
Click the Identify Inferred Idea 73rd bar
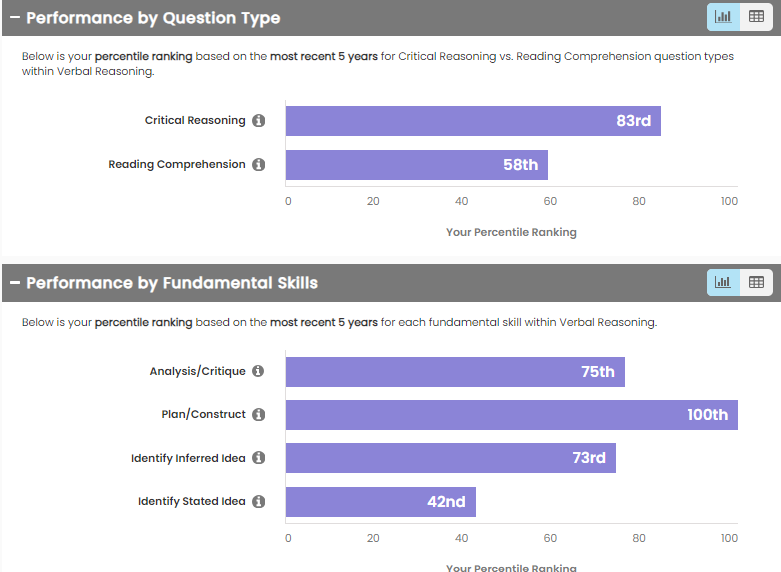450,458
